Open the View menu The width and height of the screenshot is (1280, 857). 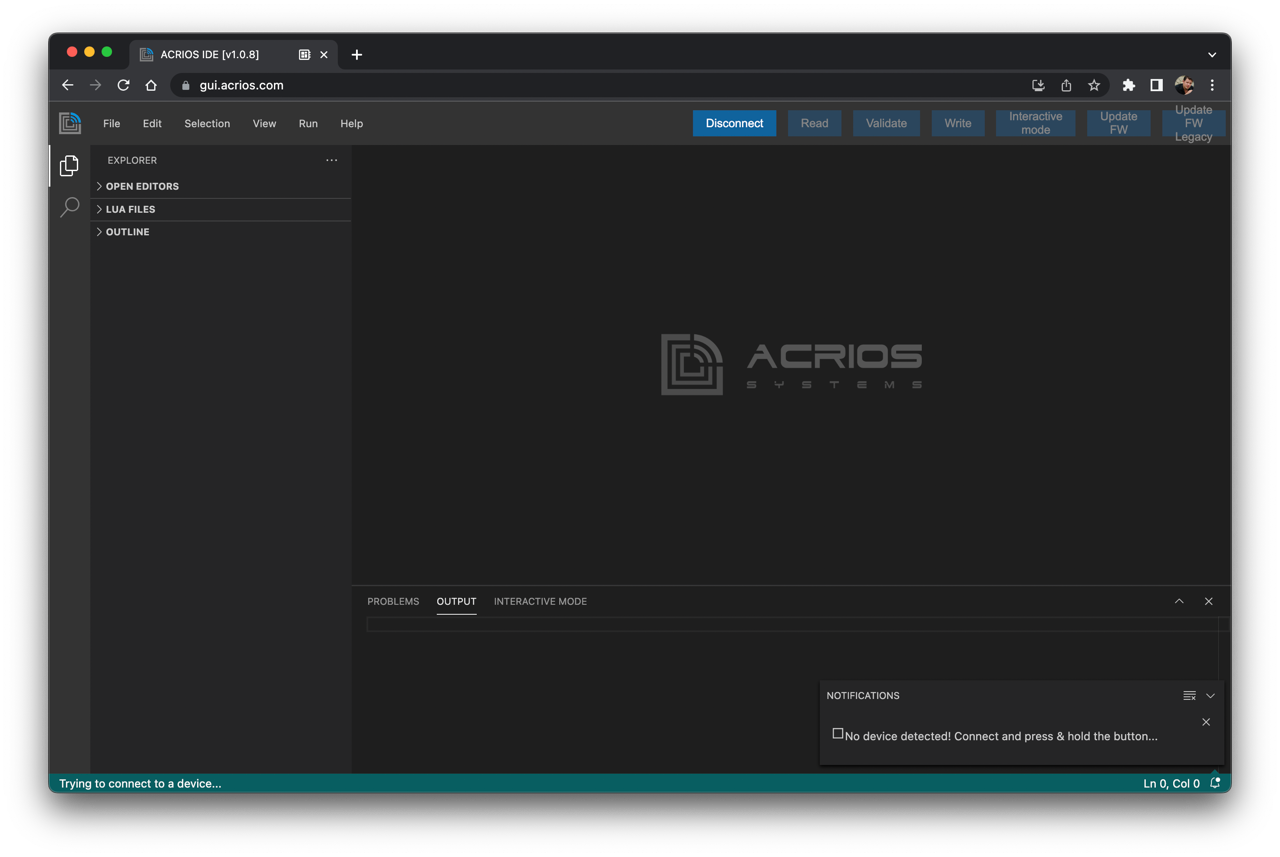(x=264, y=124)
